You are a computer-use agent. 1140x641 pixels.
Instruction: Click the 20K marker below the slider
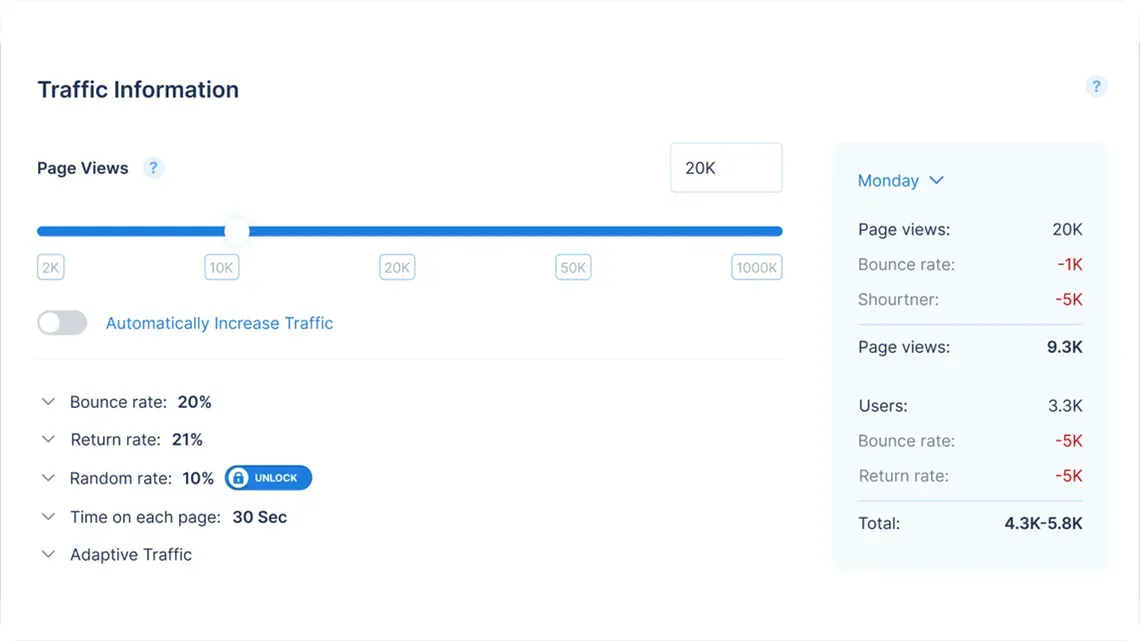point(396,267)
